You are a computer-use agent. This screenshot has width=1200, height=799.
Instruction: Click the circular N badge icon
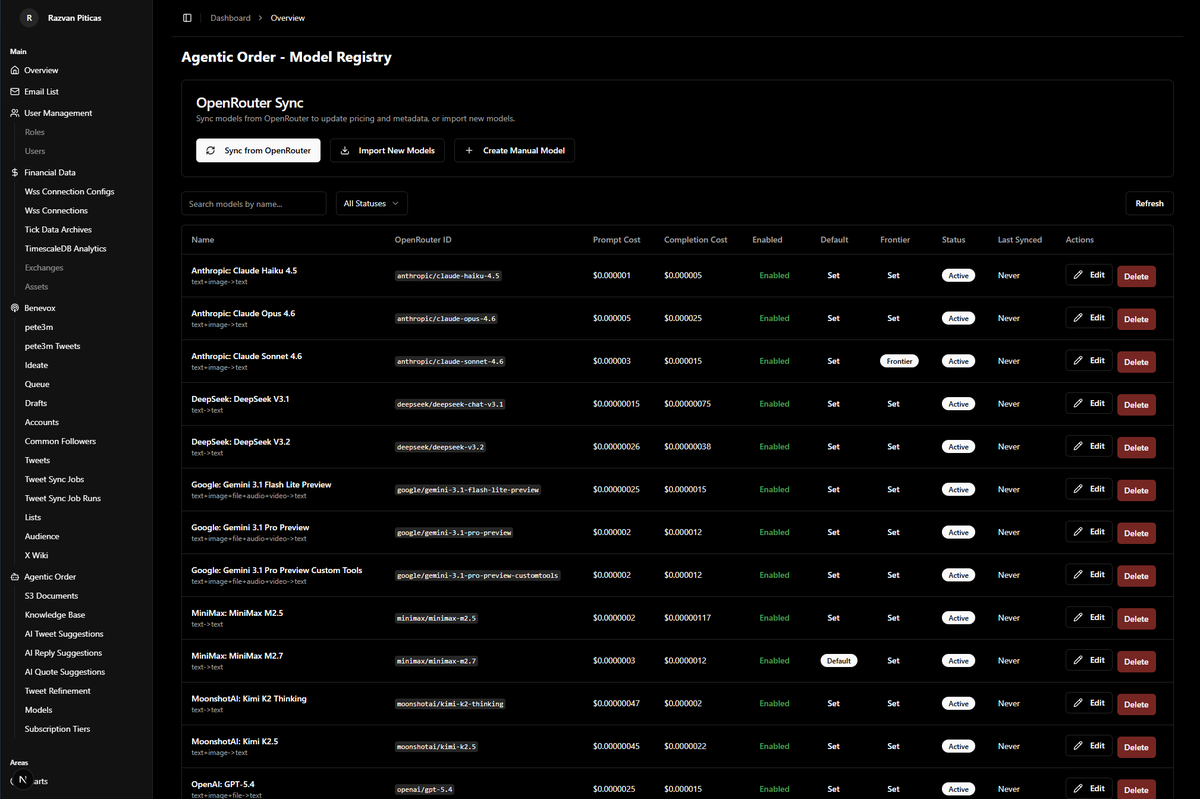[22, 779]
